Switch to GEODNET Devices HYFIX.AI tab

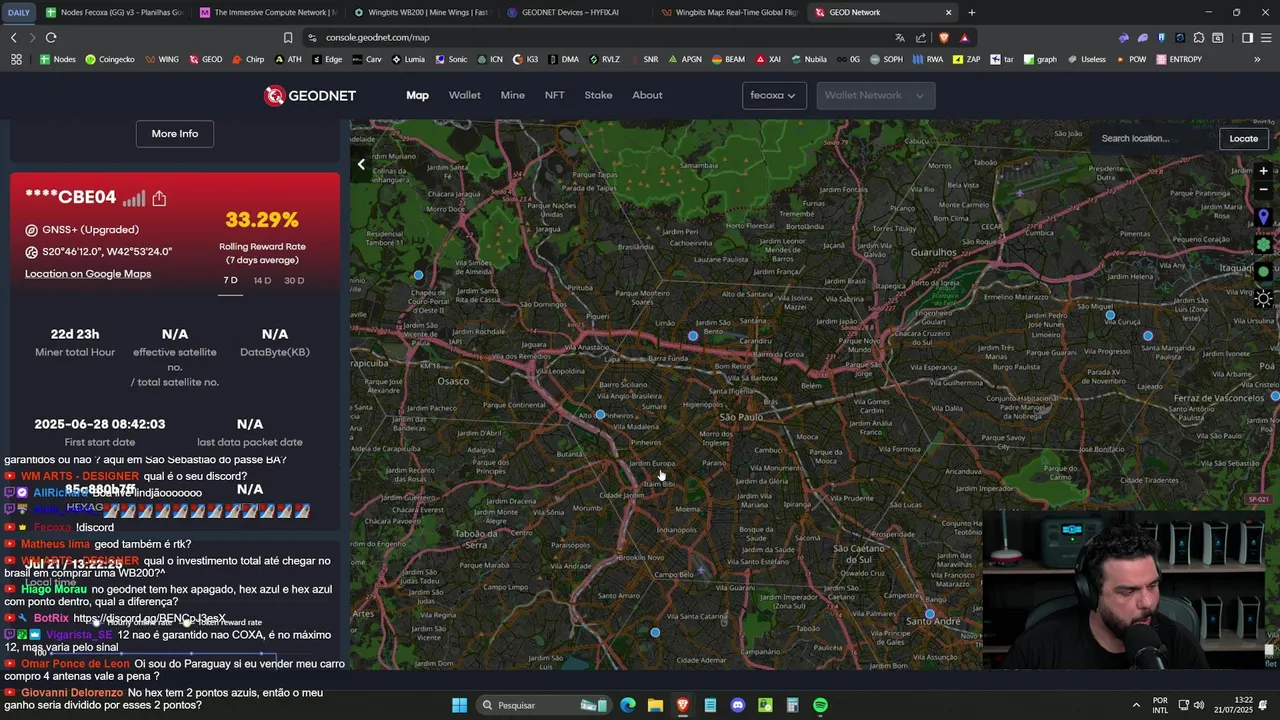(x=575, y=12)
